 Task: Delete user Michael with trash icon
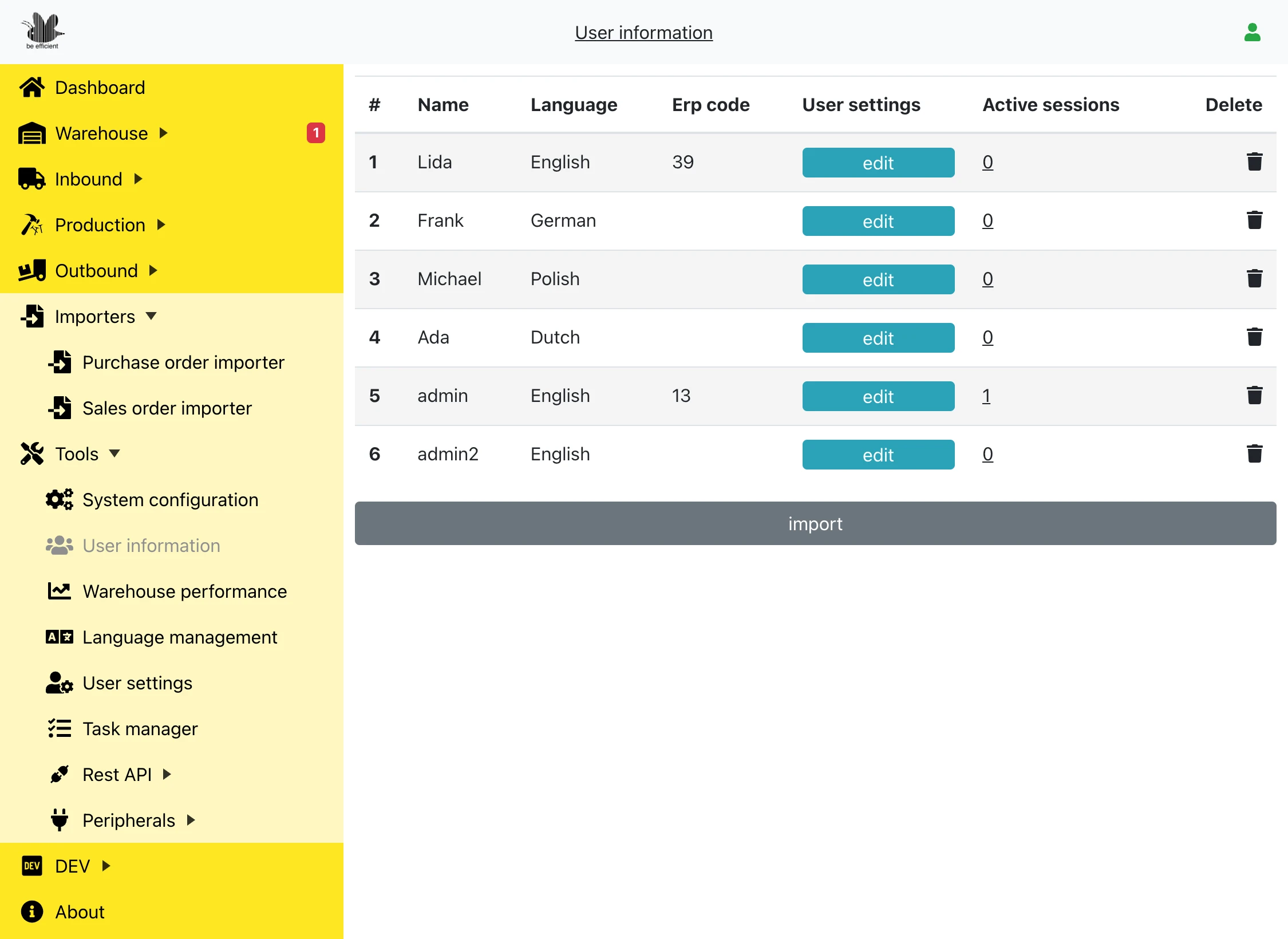click(1255, 279)
